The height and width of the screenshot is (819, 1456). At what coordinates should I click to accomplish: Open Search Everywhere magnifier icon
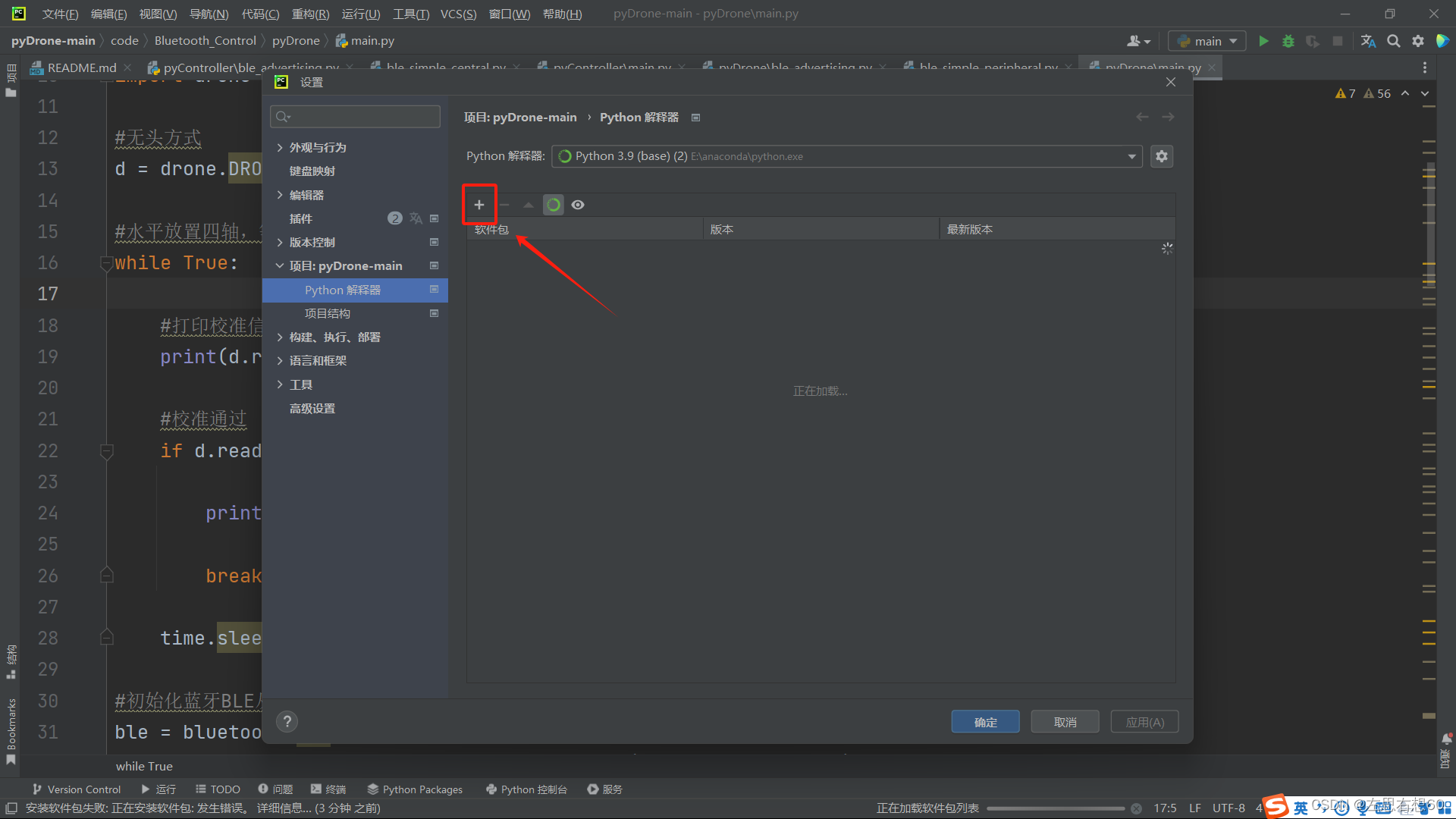pyautogui.click(x=1393, y=41)
